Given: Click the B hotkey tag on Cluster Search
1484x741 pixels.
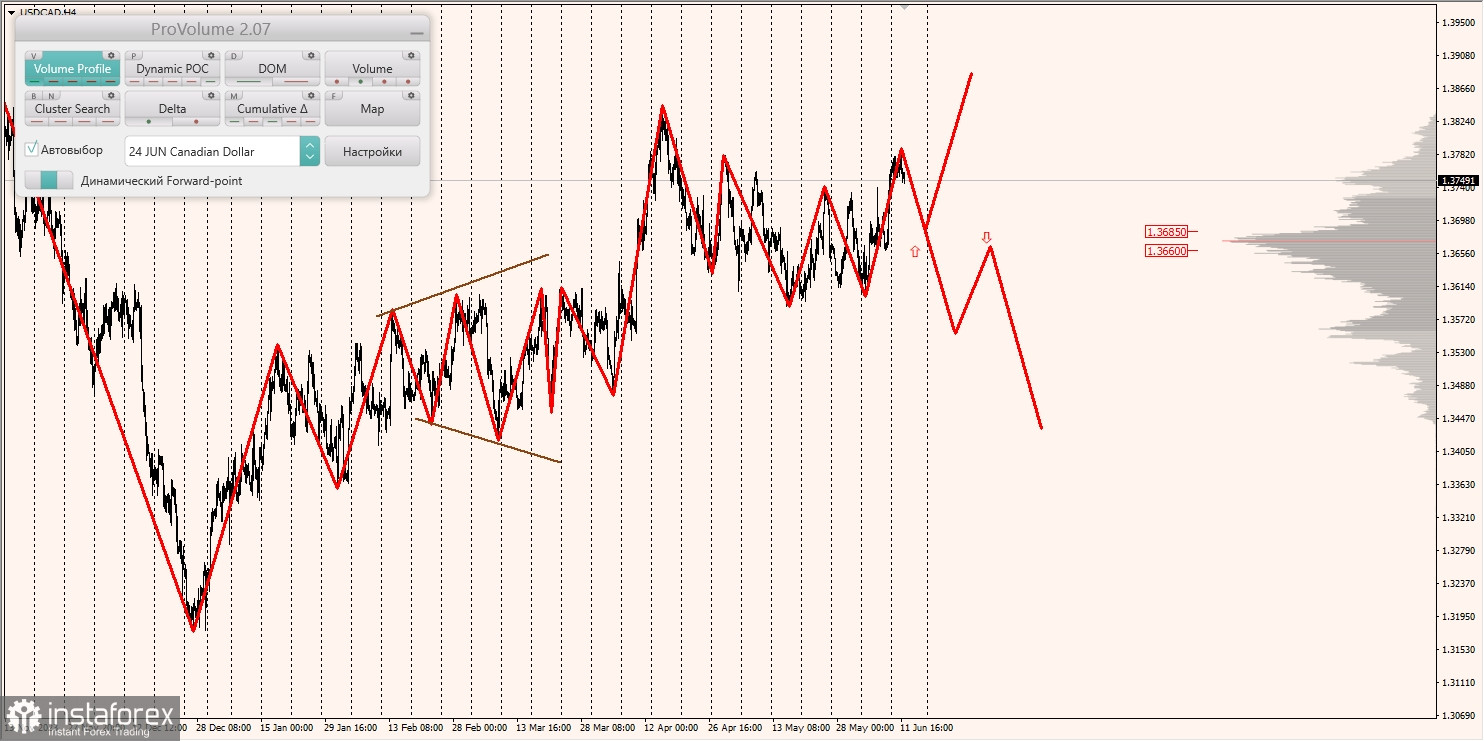Looking at the screenshot, I should 34,96.
